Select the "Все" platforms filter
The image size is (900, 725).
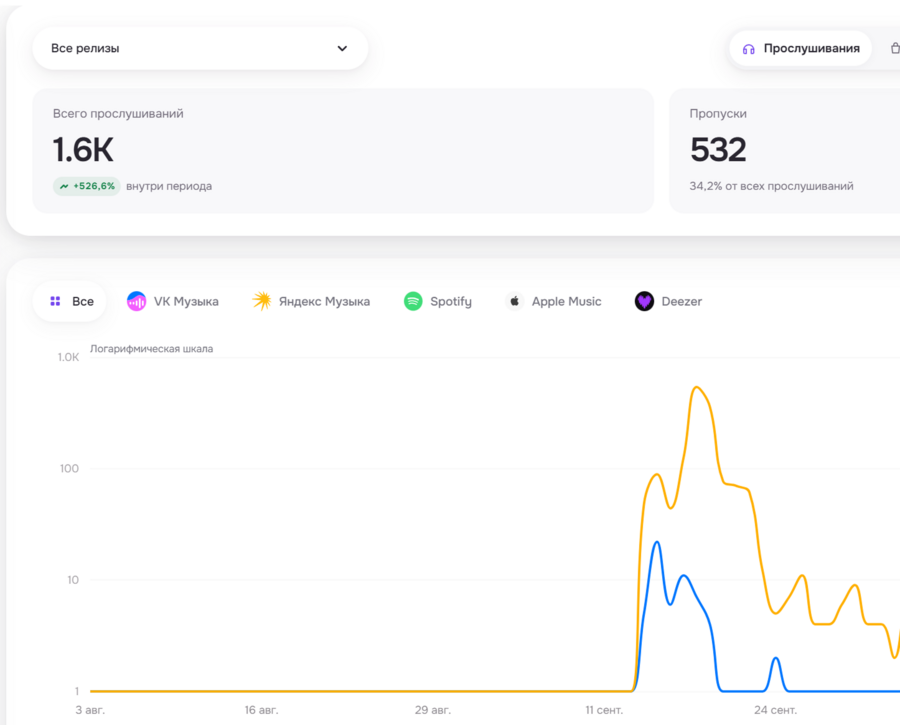70,301
